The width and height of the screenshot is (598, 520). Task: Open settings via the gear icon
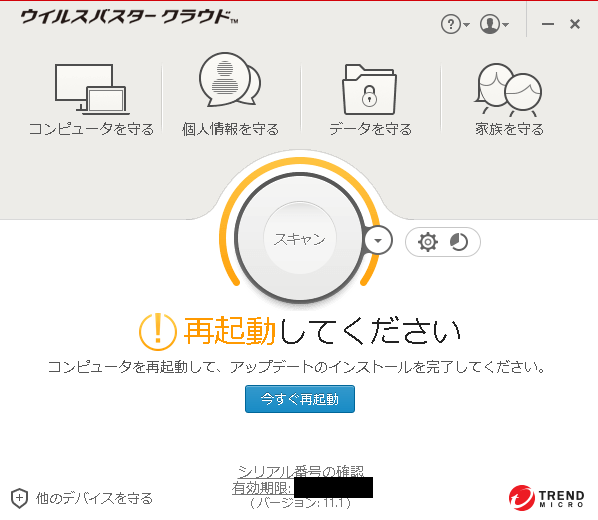point(428,242)
